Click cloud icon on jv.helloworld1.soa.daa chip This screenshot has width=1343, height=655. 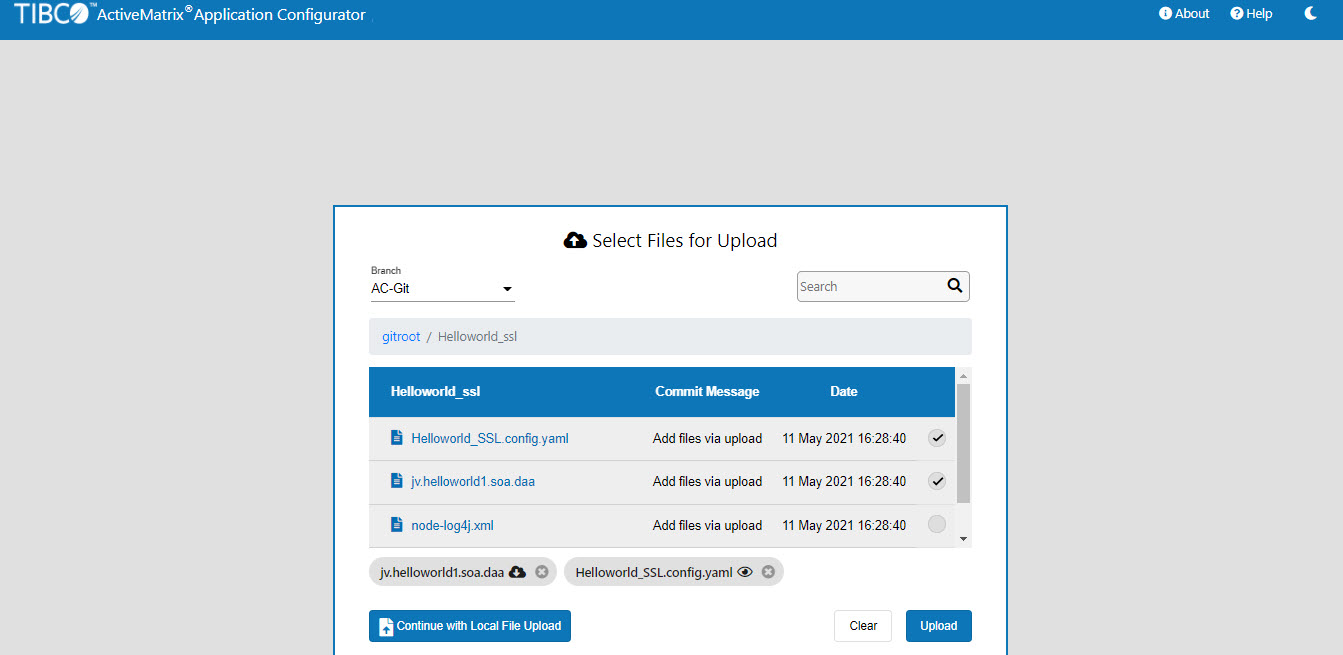pyautogui.click(x=517, y=572)
